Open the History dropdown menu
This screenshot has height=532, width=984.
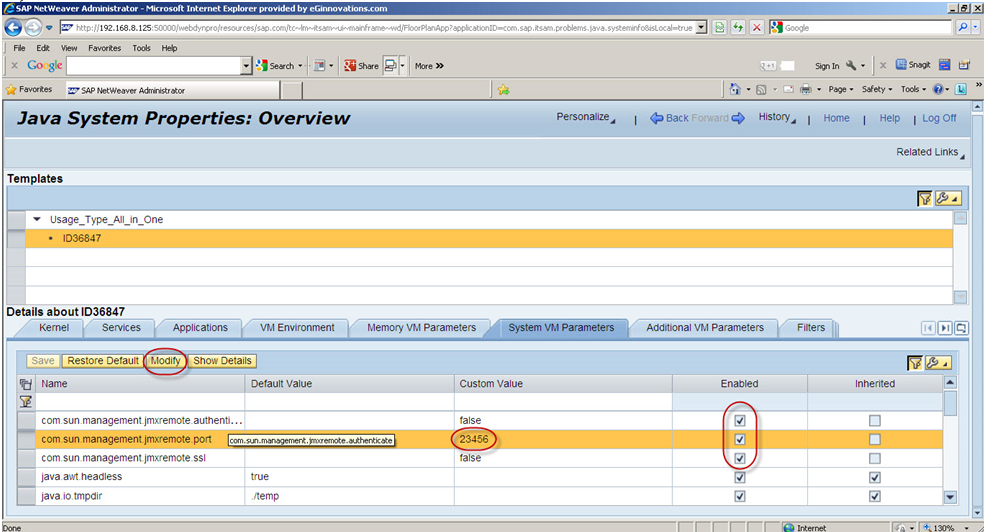pos(777,117)
